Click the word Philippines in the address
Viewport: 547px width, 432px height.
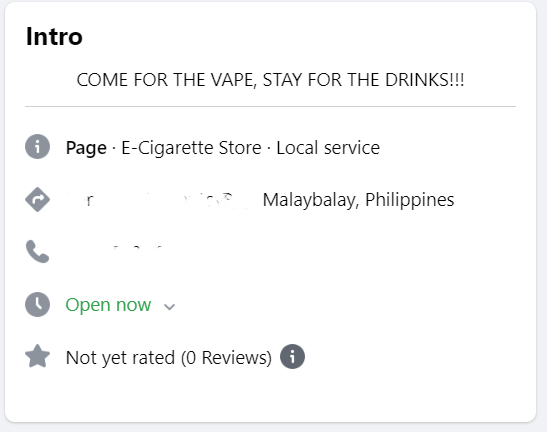click(410, 200)
